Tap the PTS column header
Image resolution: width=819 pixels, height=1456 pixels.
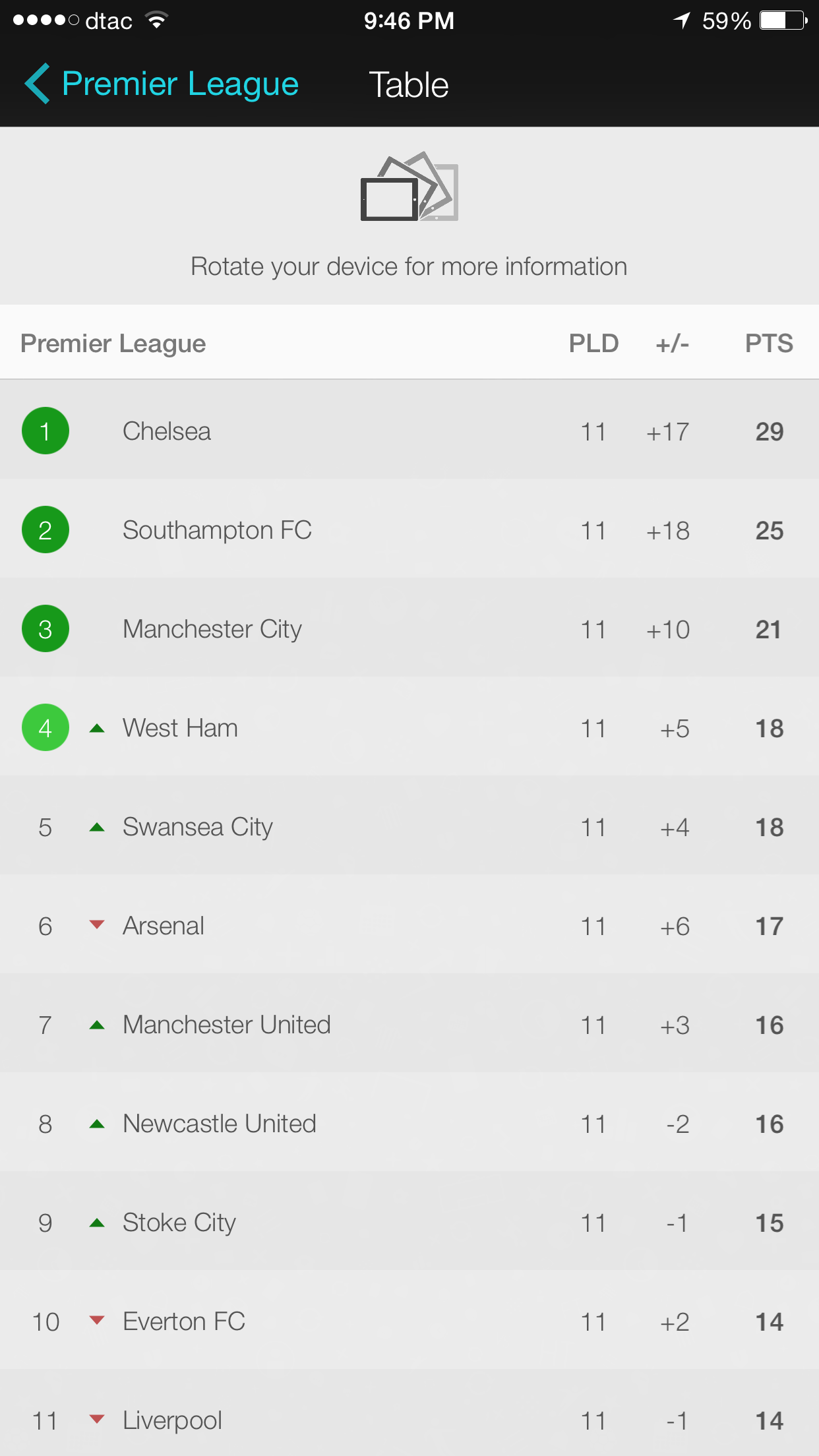point(769,344)
